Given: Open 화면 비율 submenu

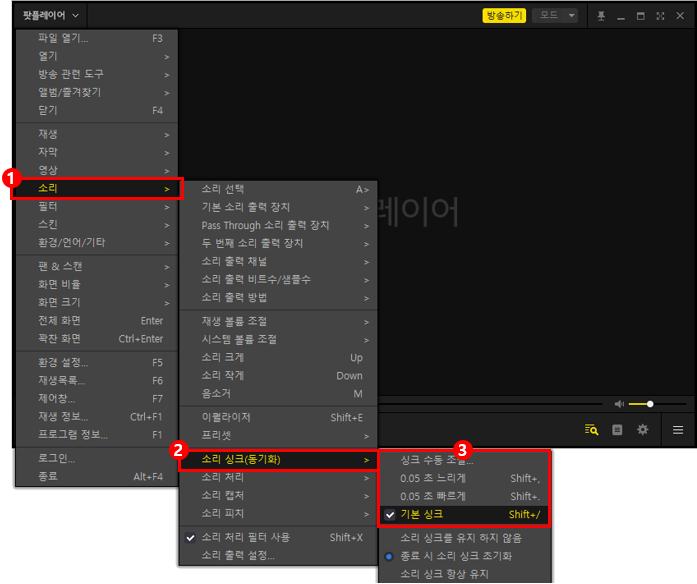Looking at the screenshot, I should pos(97,284).
